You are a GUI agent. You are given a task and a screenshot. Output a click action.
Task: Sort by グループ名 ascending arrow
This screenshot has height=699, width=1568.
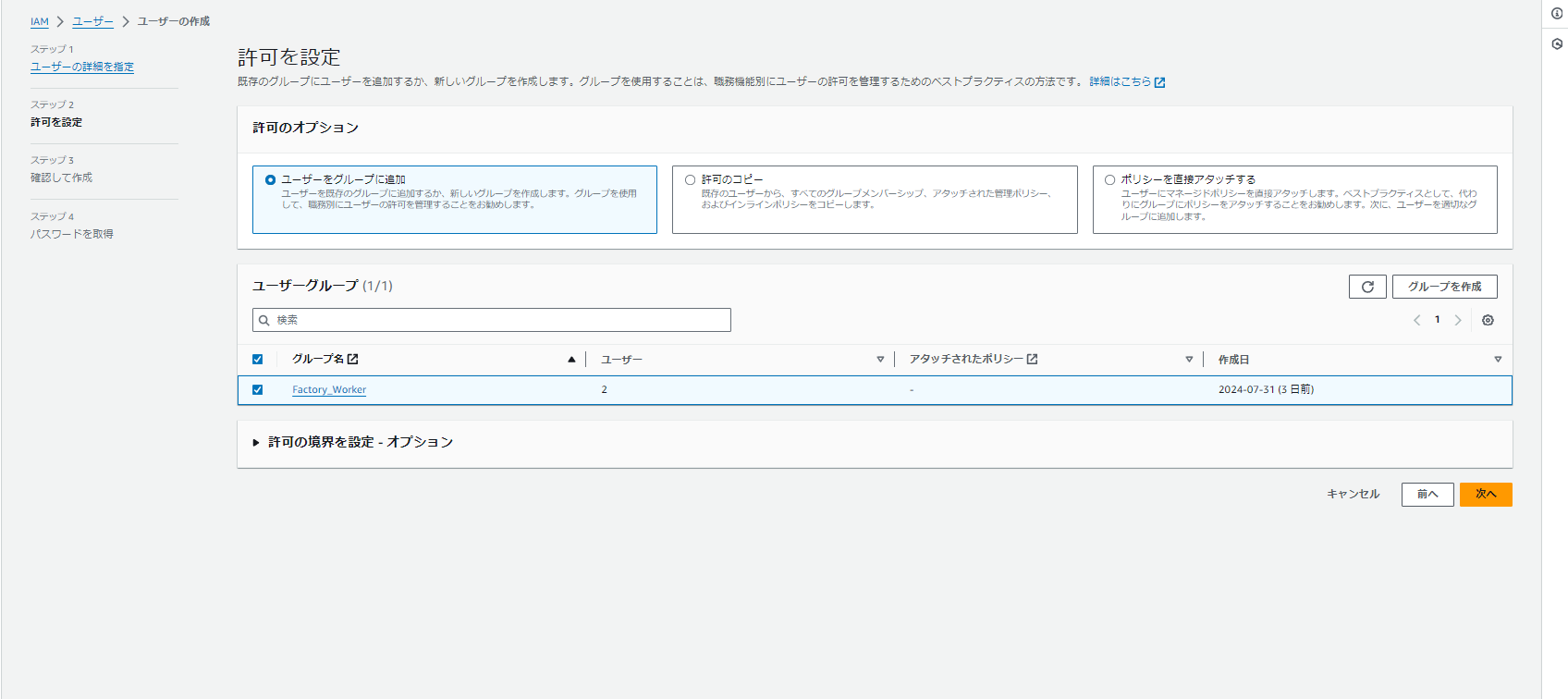(x=571, y=359)
